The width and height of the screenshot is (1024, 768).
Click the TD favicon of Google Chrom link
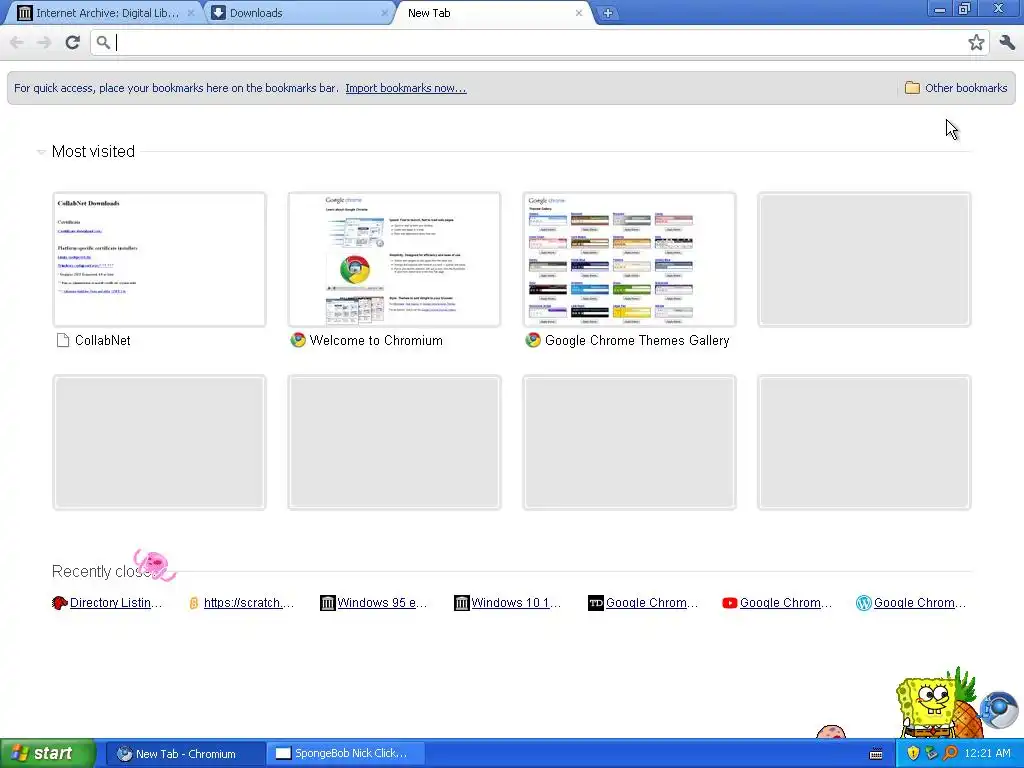click(x=596, y=603)
